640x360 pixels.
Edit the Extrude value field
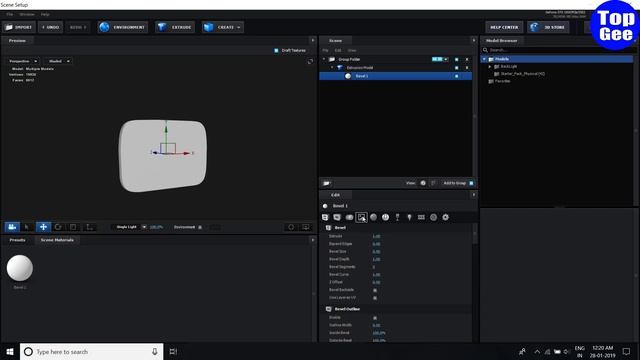click(376, 236)
